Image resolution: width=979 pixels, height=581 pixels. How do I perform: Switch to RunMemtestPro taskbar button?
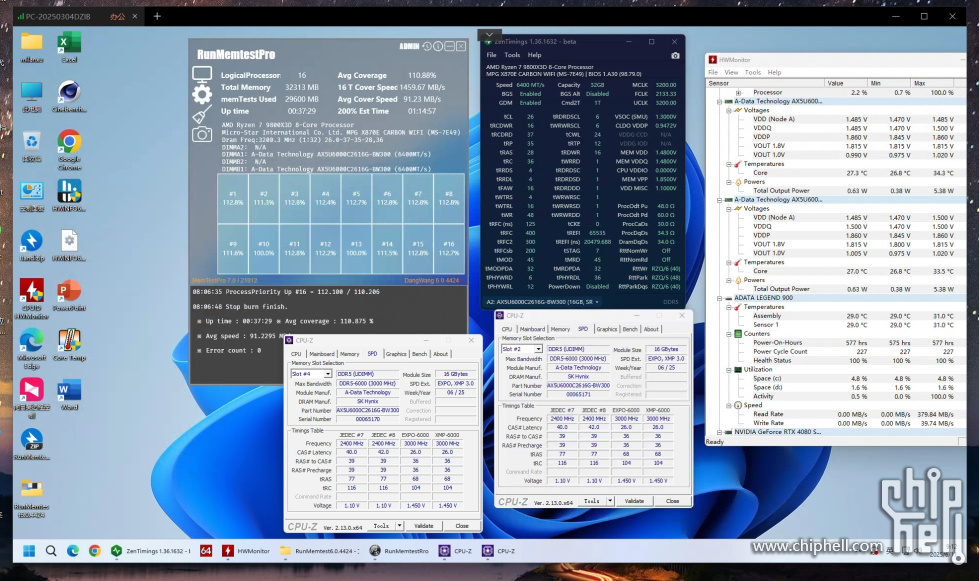tap(399, 551)
